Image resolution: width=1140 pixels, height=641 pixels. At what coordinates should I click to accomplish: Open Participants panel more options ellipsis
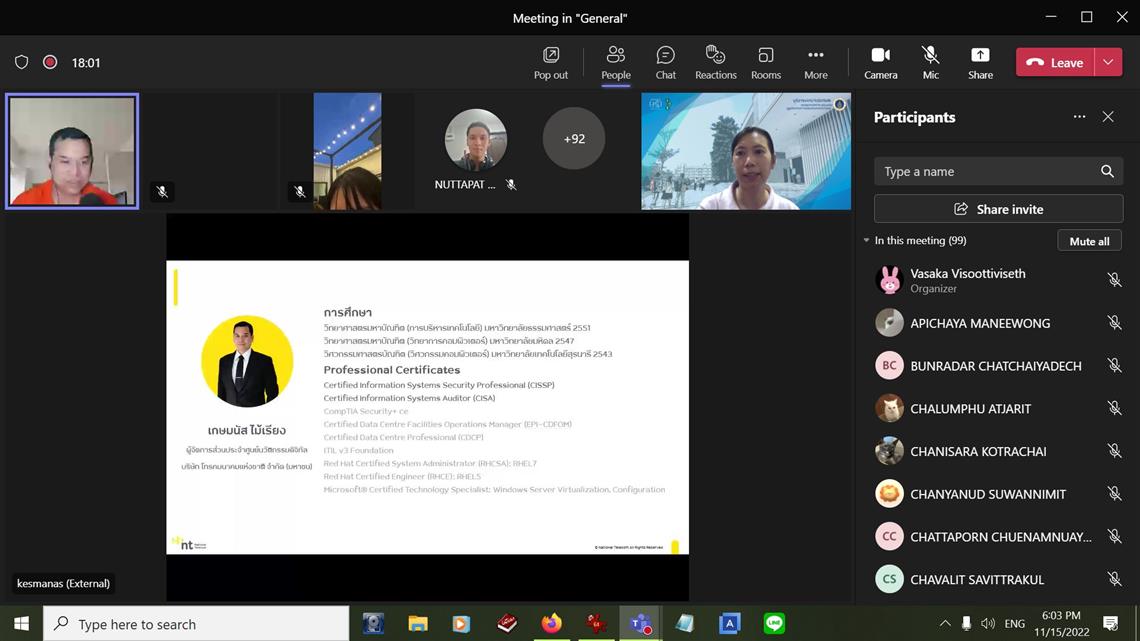click(1079, 117)
